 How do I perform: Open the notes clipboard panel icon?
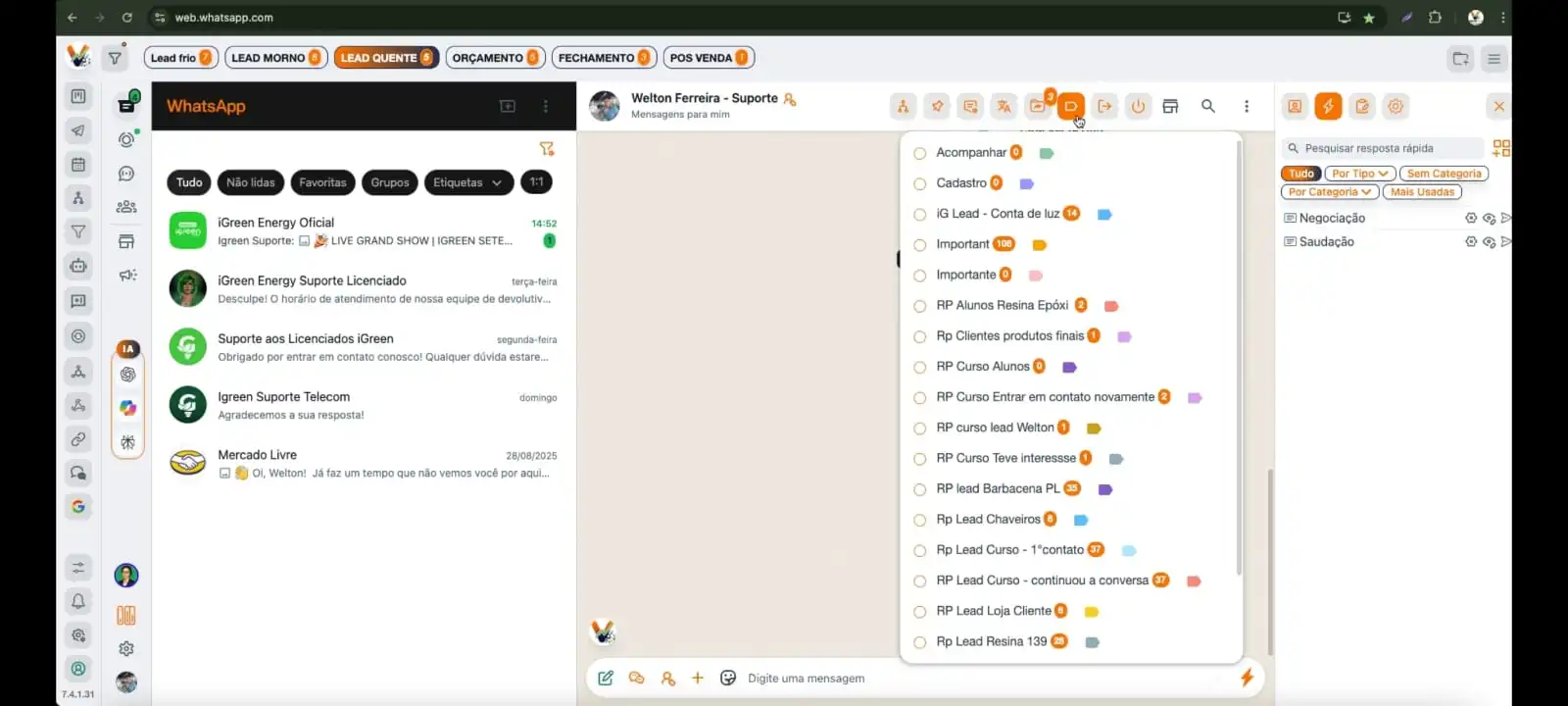pos(1362,106)
